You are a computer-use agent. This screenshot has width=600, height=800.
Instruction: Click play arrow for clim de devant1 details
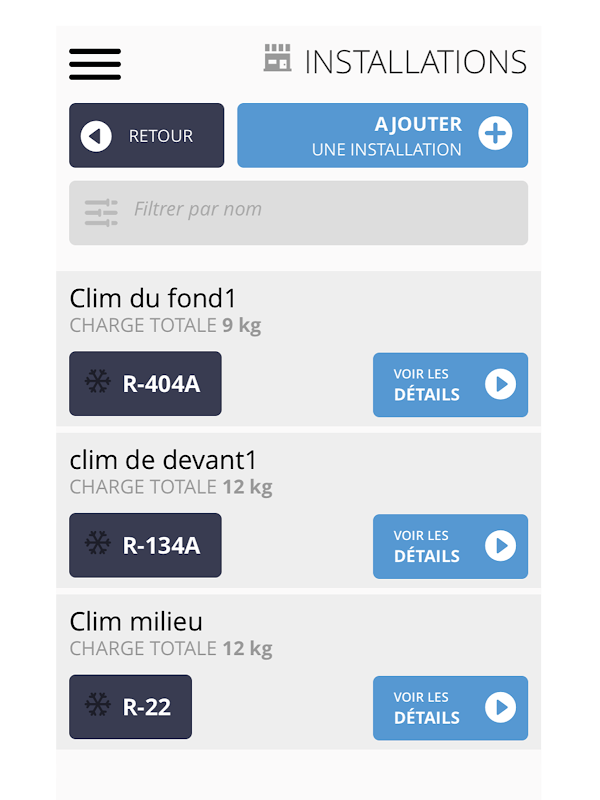500,546
